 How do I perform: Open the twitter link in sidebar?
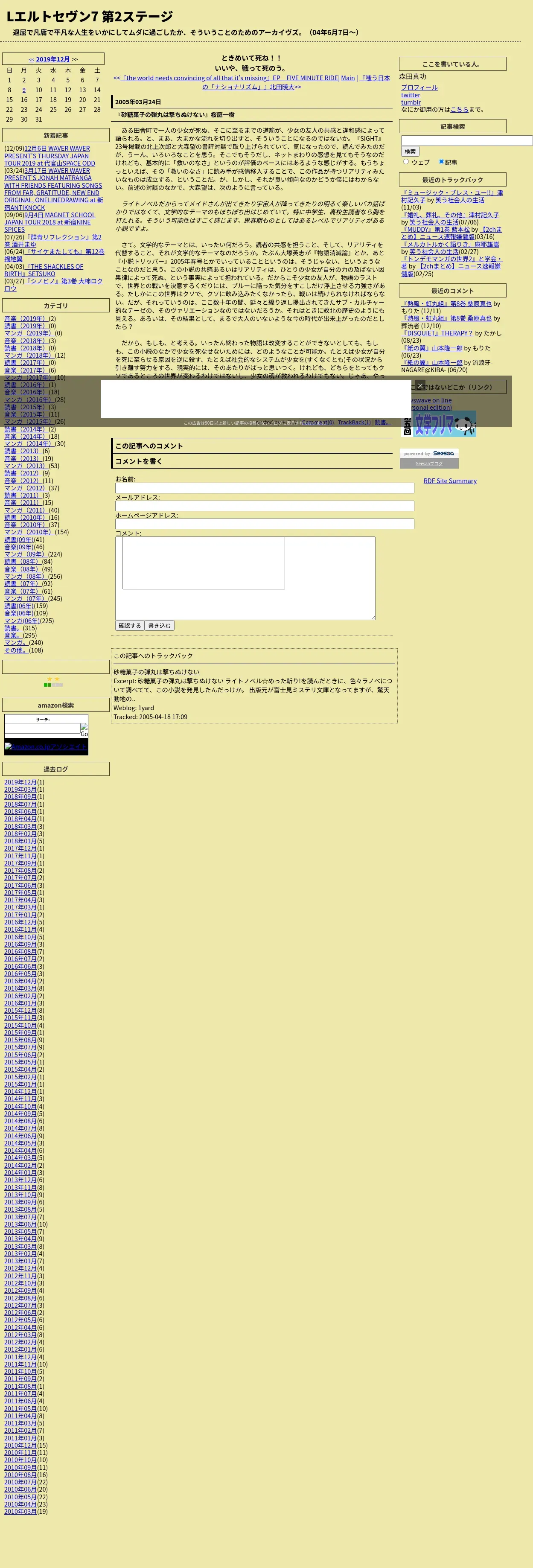(x=410, y=95)
